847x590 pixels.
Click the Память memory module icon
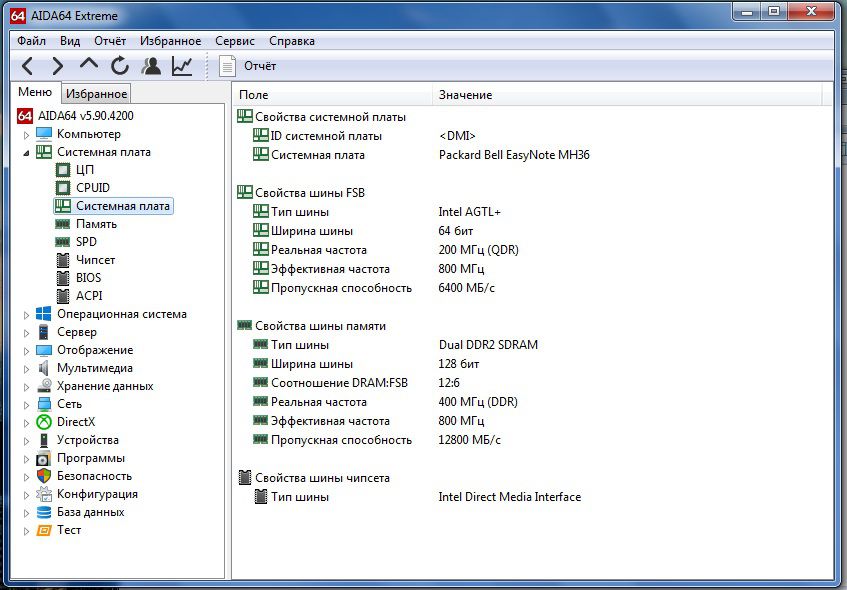point(63,224)
